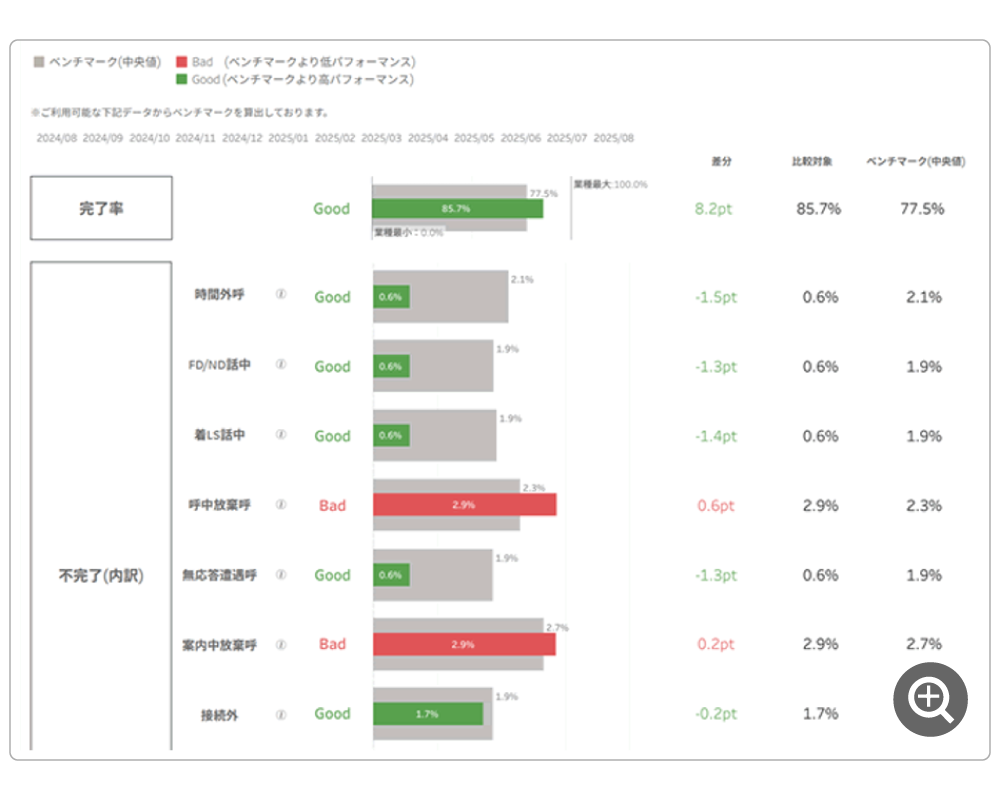Show info icon for 無応答遭遇呼
Viewport: 1000px width, 800px height.
click(281, 575)
